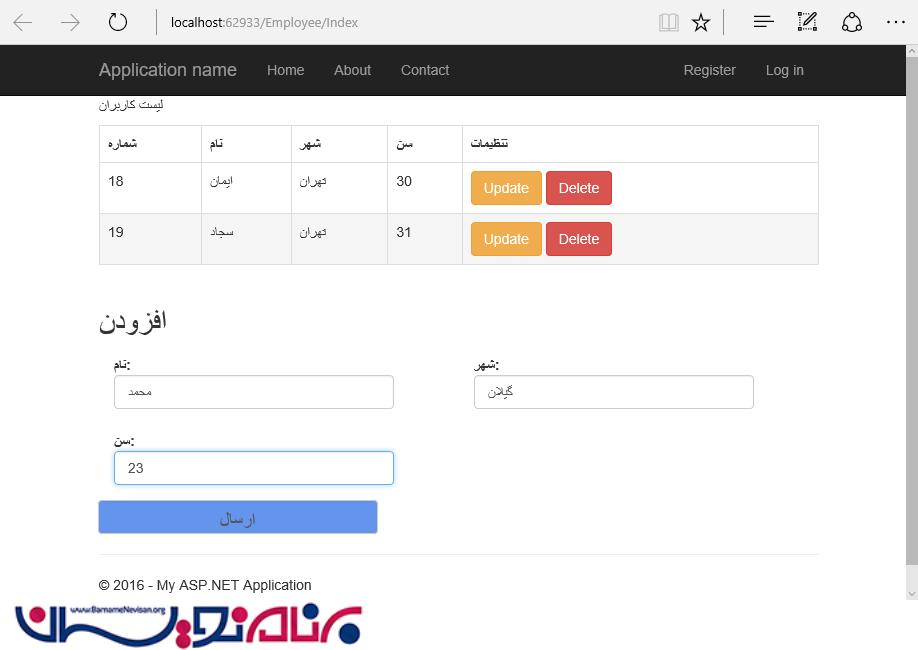This screenshot has width=918, height=650.
Task: Click scrollbar up arrow
Action: pos(912,51)
